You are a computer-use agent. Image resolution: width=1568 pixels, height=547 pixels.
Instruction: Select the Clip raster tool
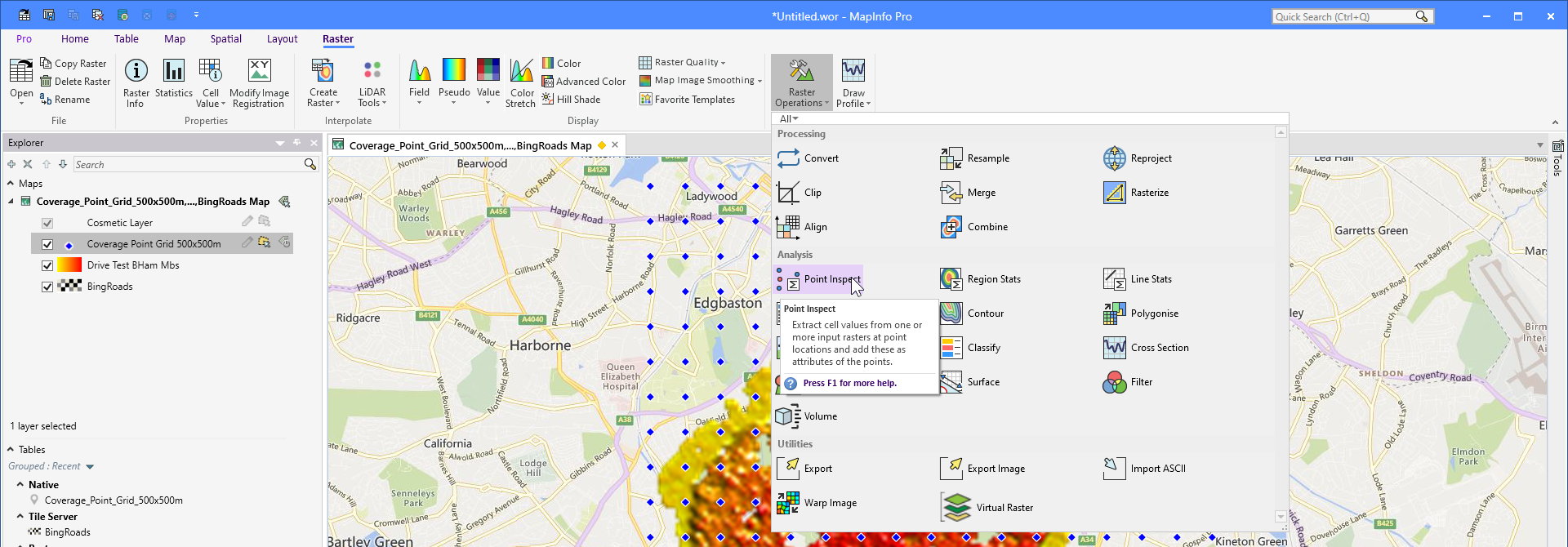[x=800, y=193]
